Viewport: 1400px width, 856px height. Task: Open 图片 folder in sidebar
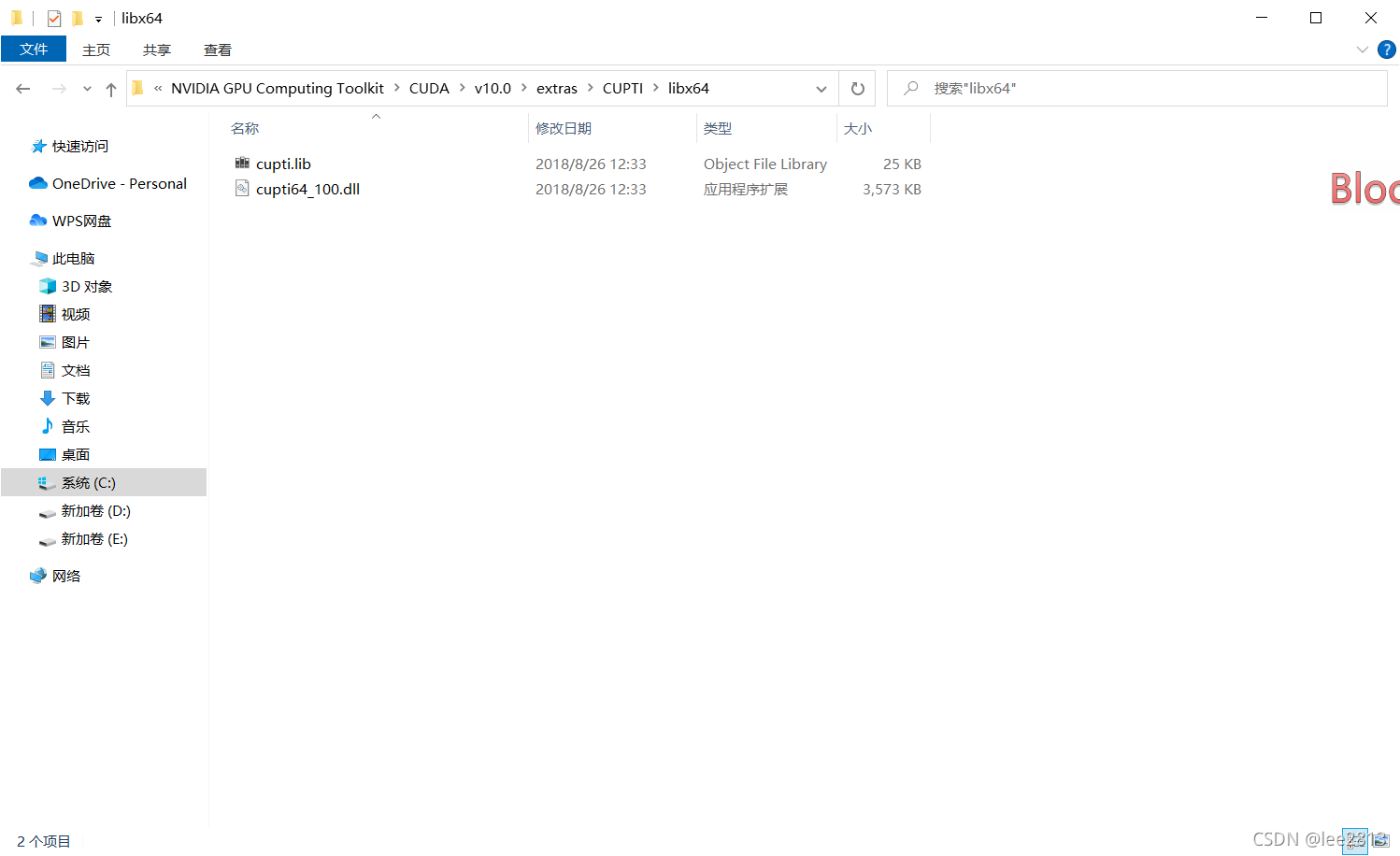[76, 342]
